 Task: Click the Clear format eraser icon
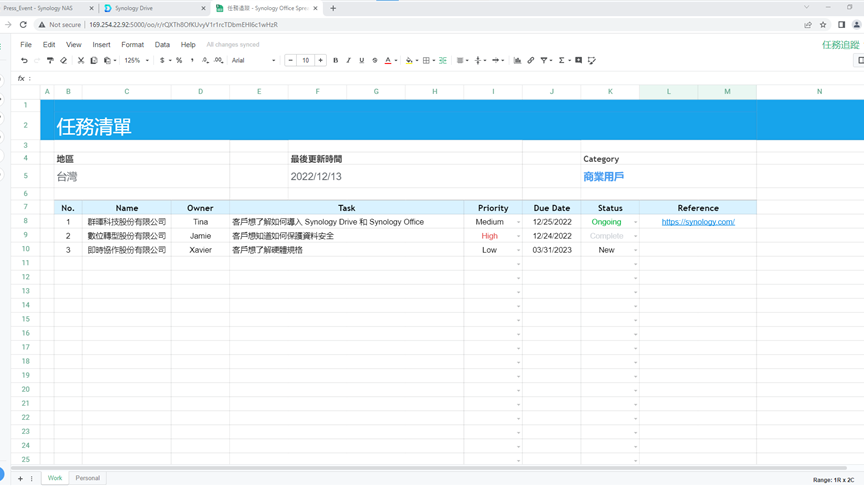[63, 61]
